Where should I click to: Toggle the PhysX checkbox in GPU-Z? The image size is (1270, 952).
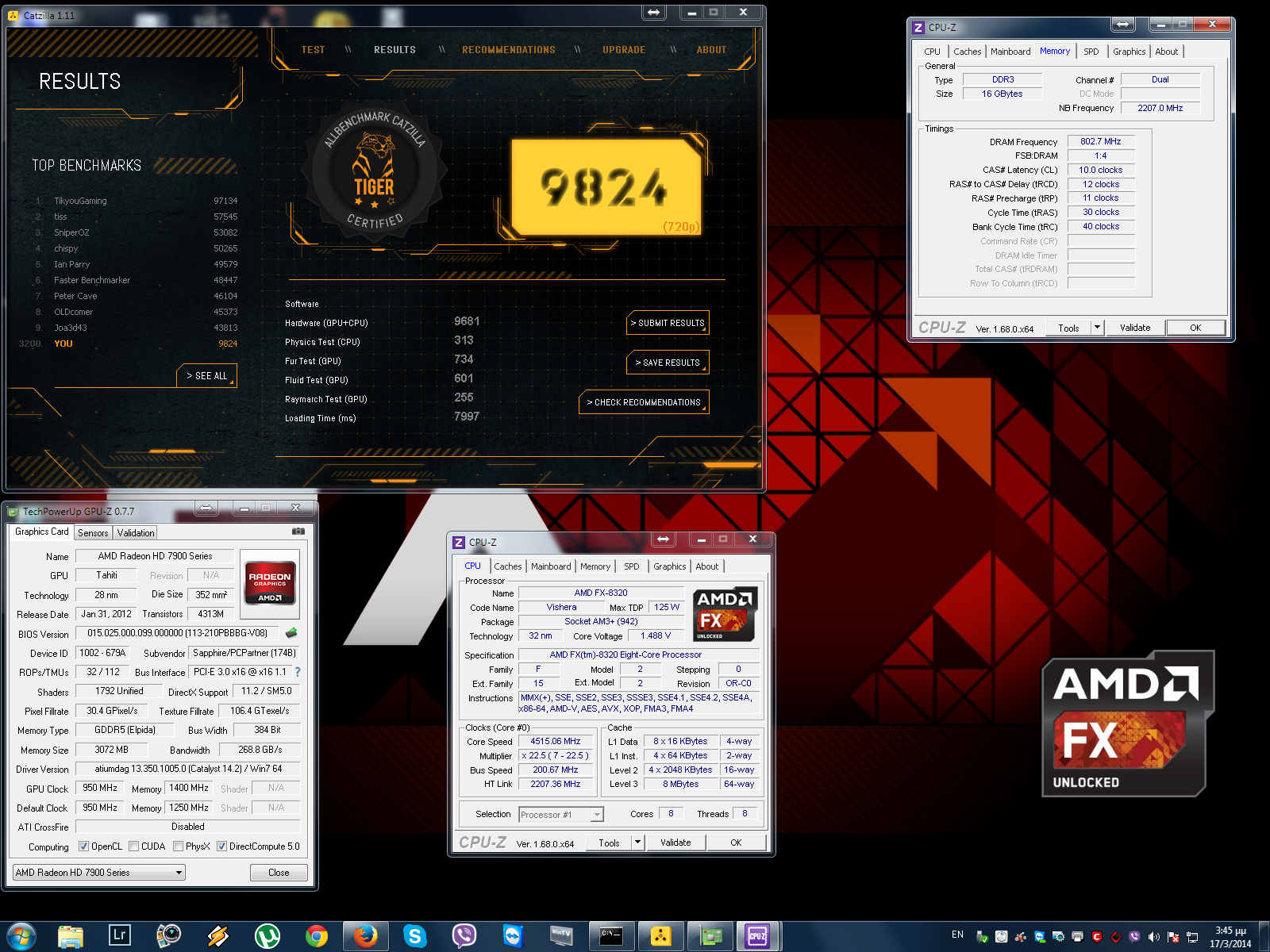(x=178, y=846)
